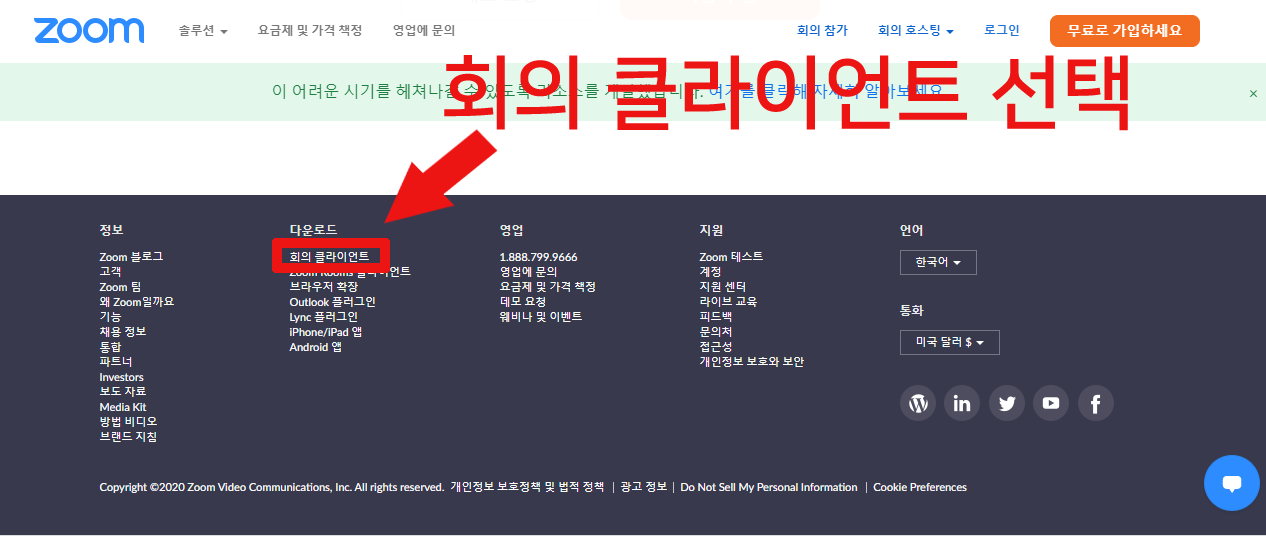Click the 무료로 가입하세요 button
The image size is (1266, 536).
[1125, 31]
